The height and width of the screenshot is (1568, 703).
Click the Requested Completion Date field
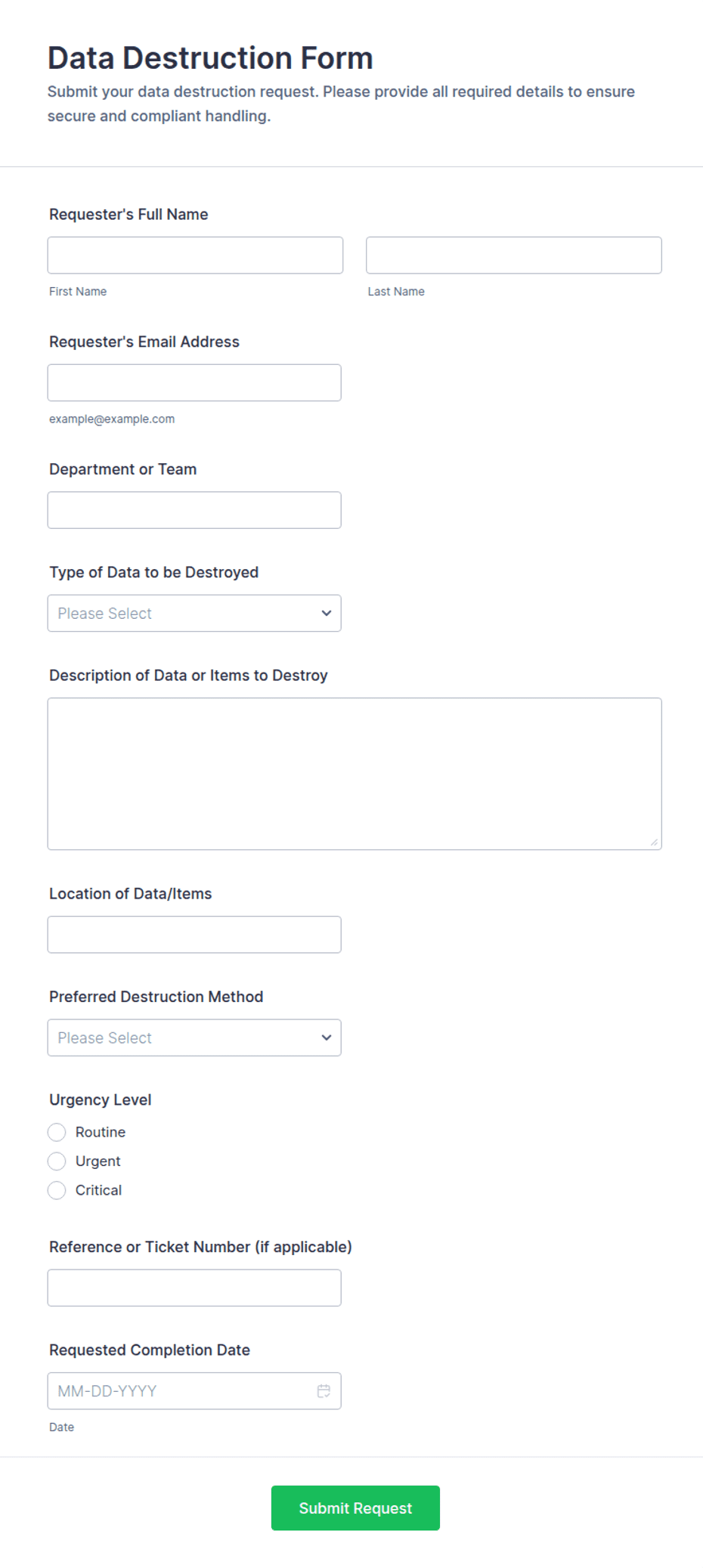coord(194,1390)
